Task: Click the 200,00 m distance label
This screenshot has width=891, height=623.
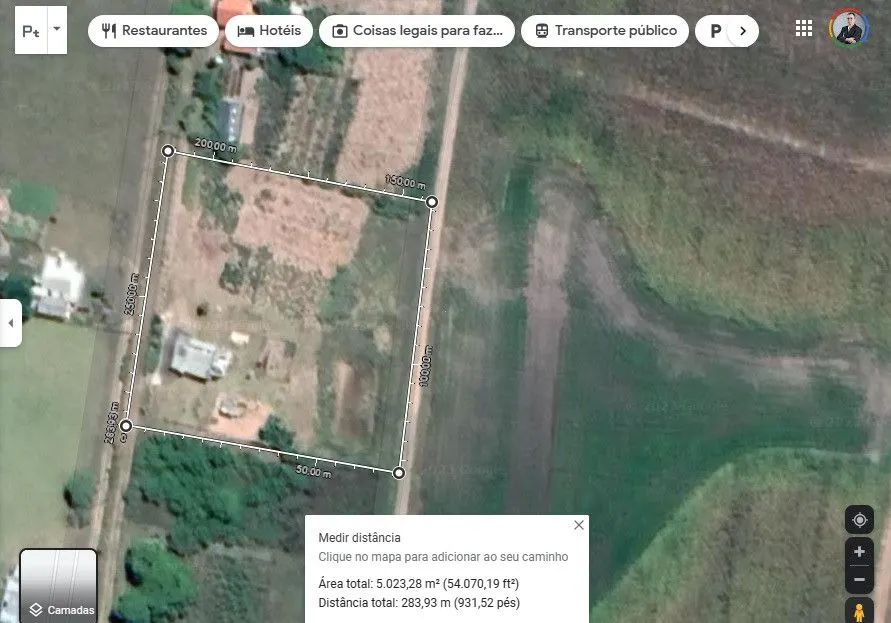Action: (x=216, y=145)
